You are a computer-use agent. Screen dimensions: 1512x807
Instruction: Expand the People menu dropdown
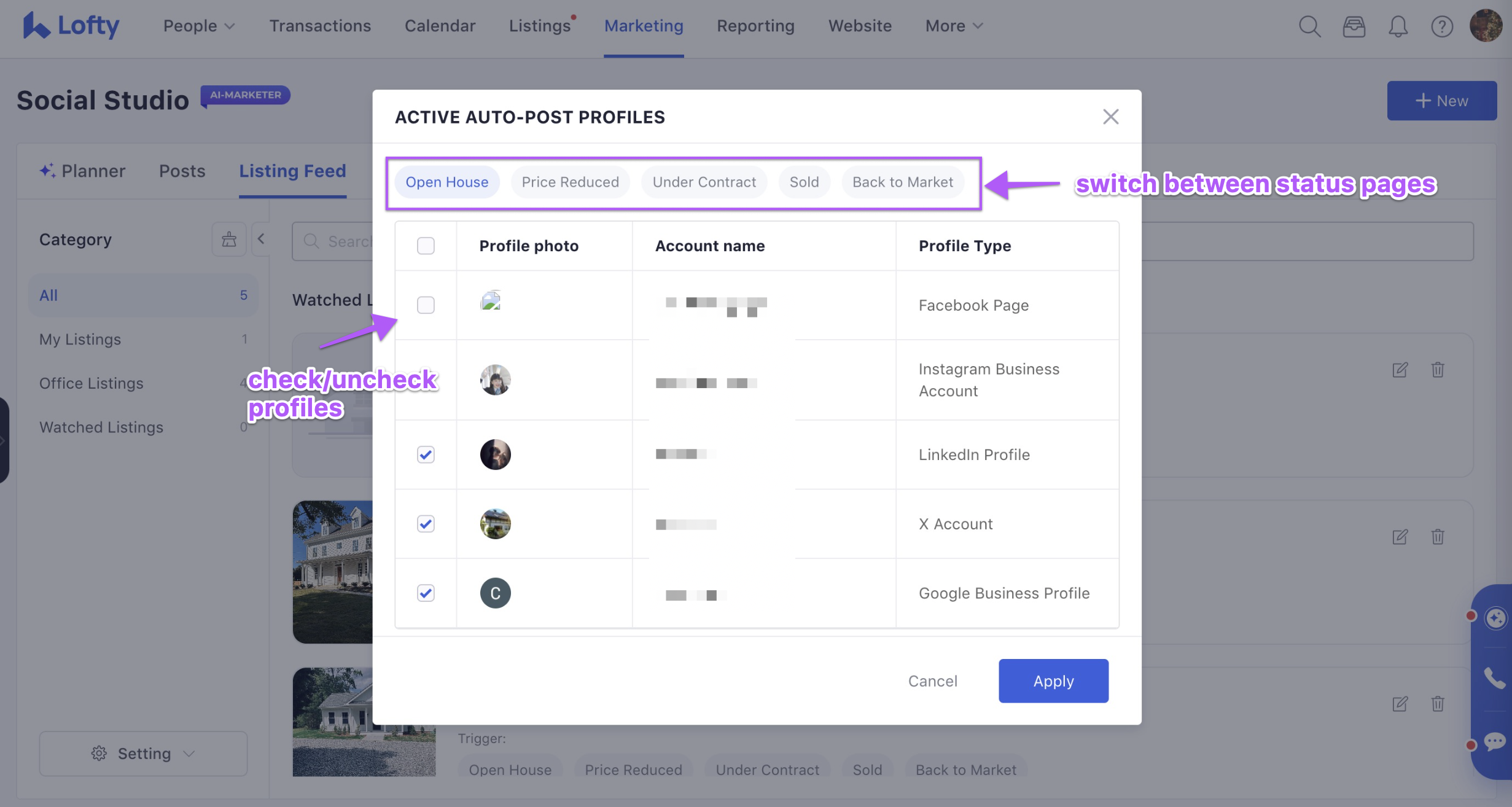point(199,26)
